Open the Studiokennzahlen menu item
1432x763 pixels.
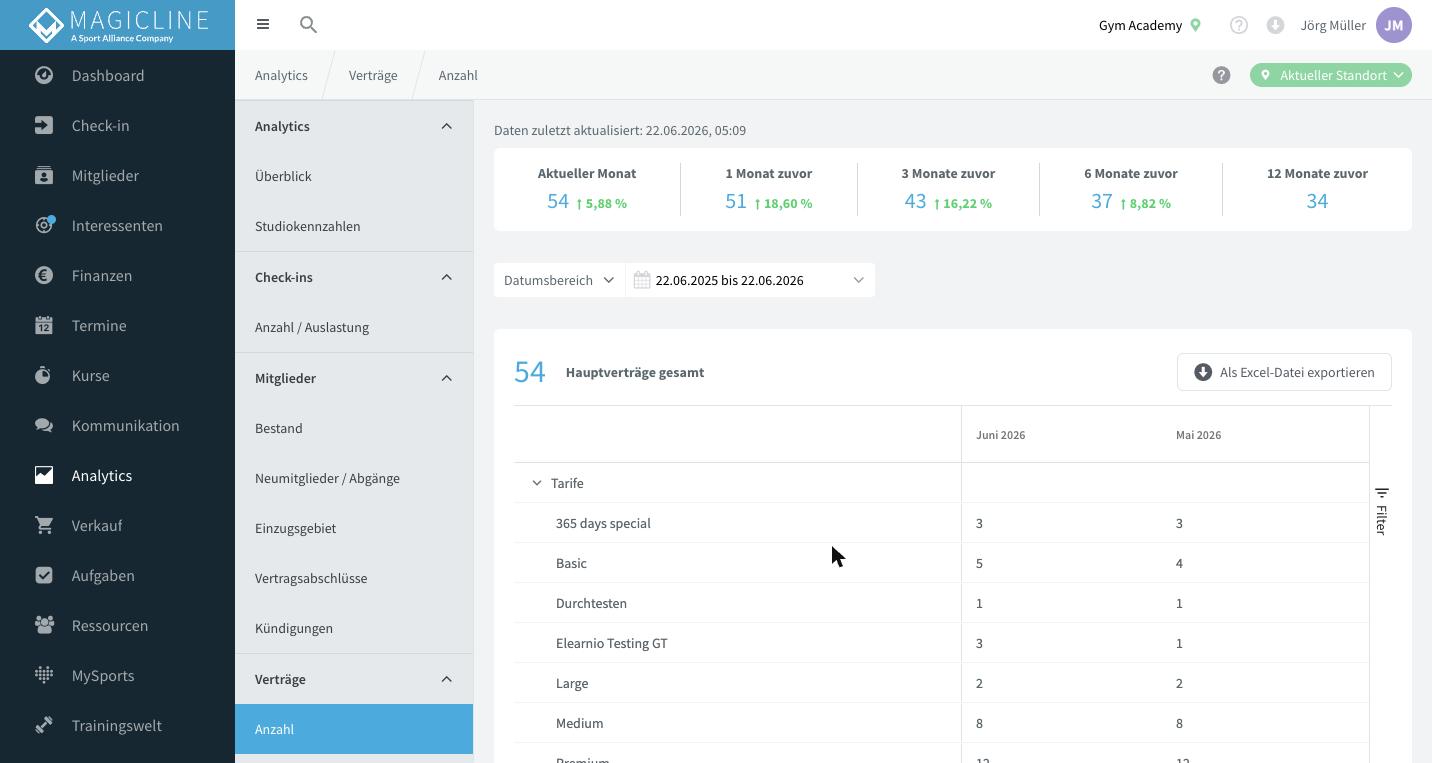[308, 226]
